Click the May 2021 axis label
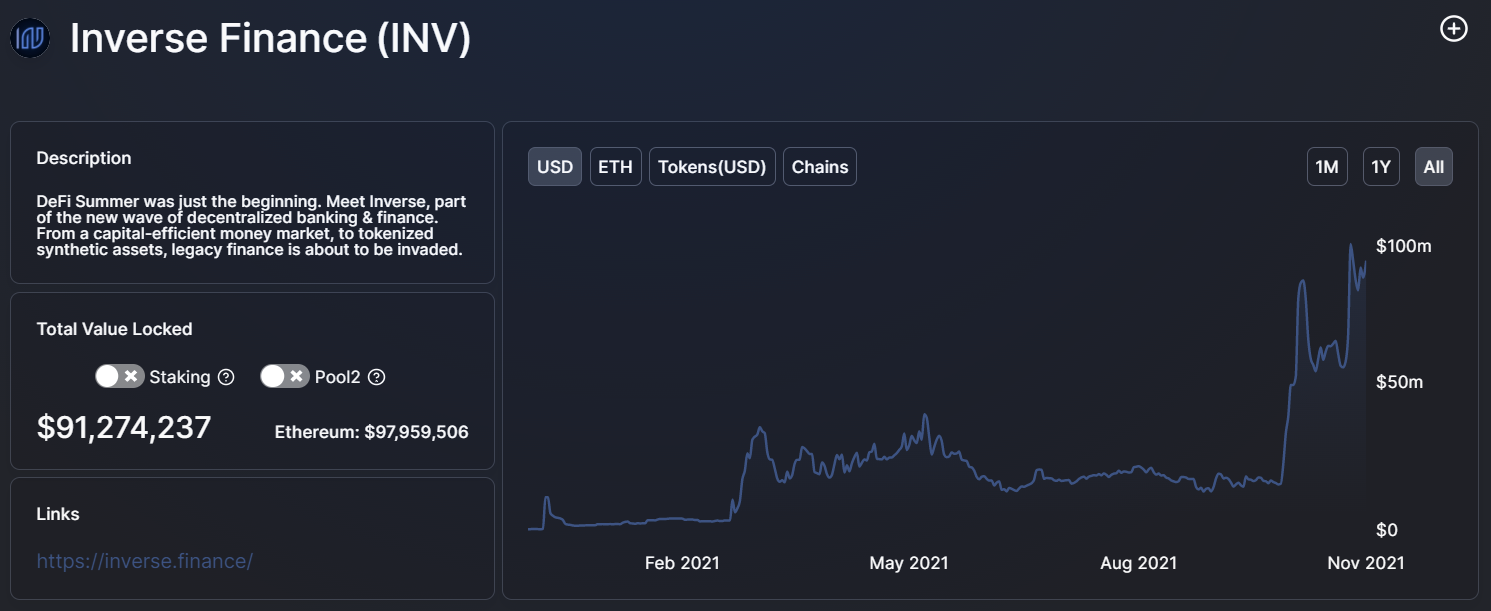The height and width of the screenshot is (611, 1491). (x=909, y=563)
